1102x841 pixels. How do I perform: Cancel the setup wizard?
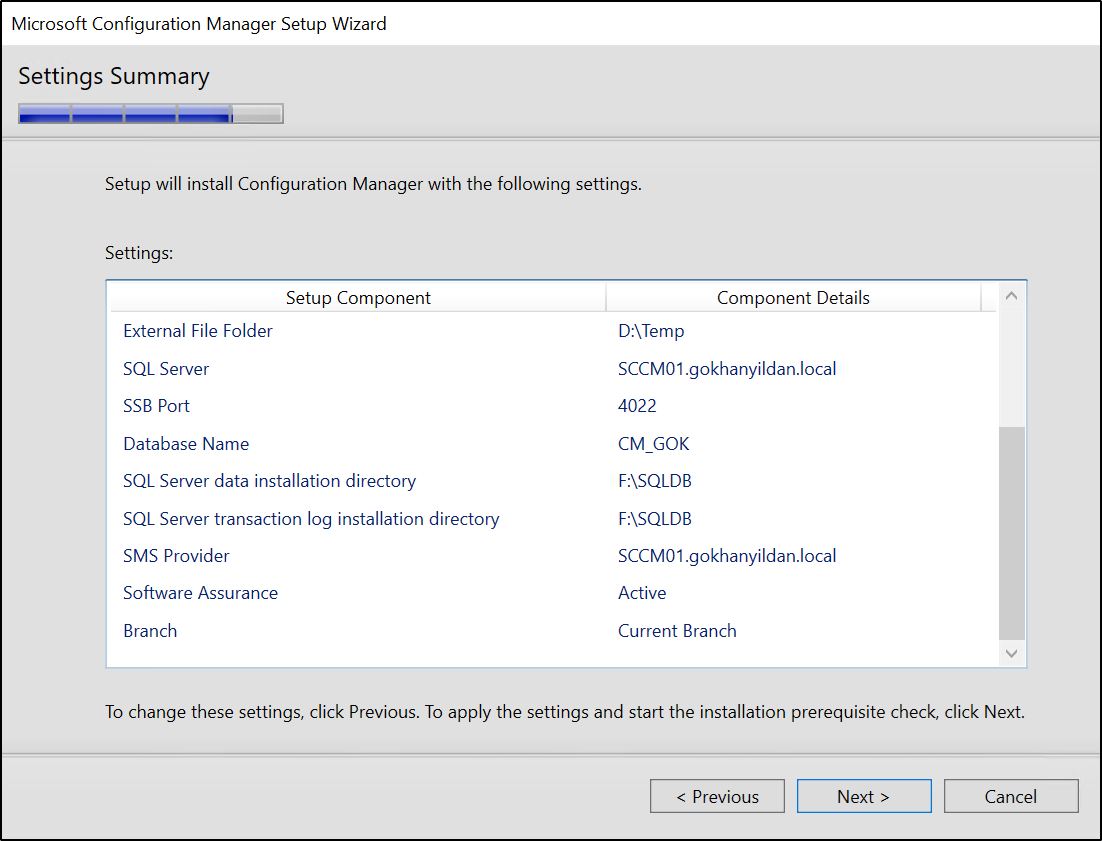[1011, 796]
